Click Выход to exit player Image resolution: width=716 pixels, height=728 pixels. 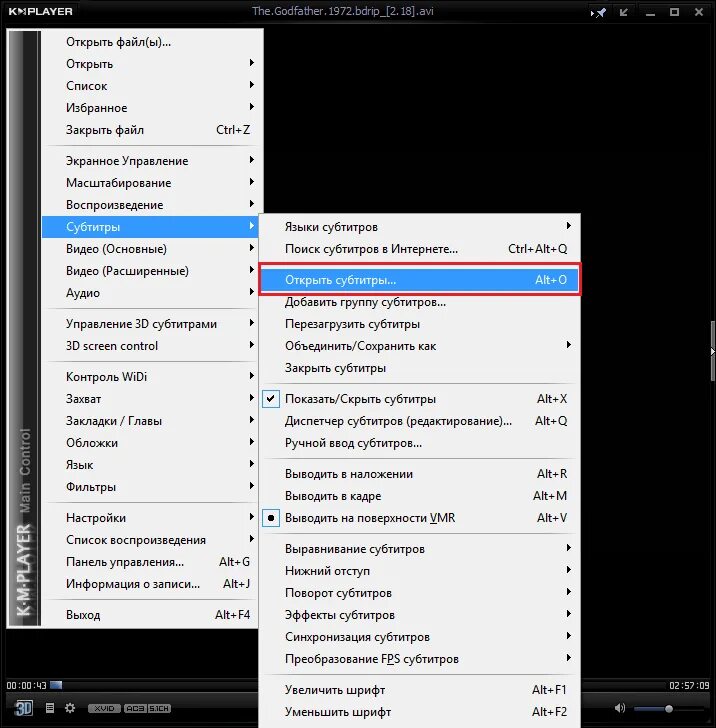pos(150,615)
